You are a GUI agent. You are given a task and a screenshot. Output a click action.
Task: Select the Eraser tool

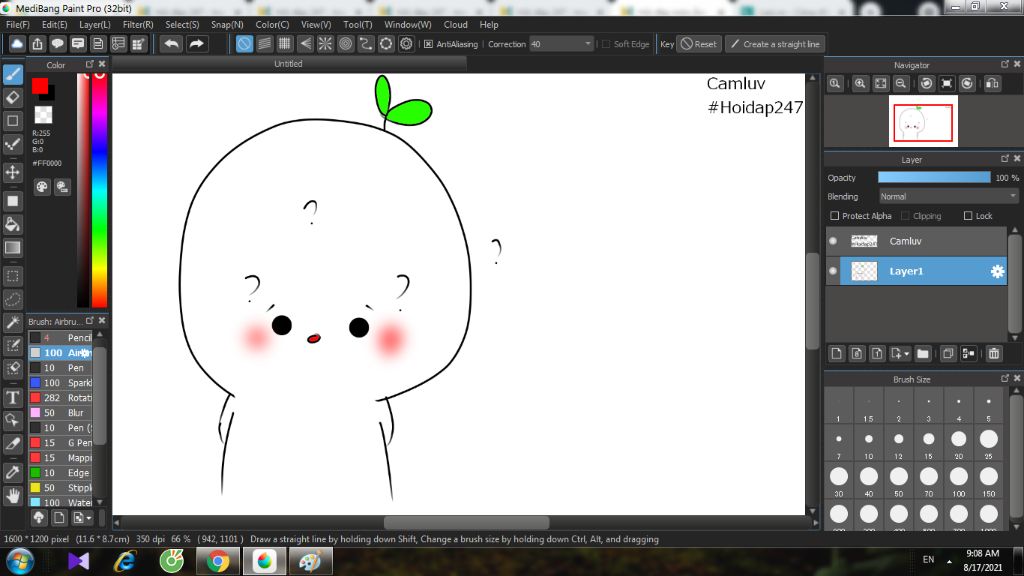[x=12, y=98]
